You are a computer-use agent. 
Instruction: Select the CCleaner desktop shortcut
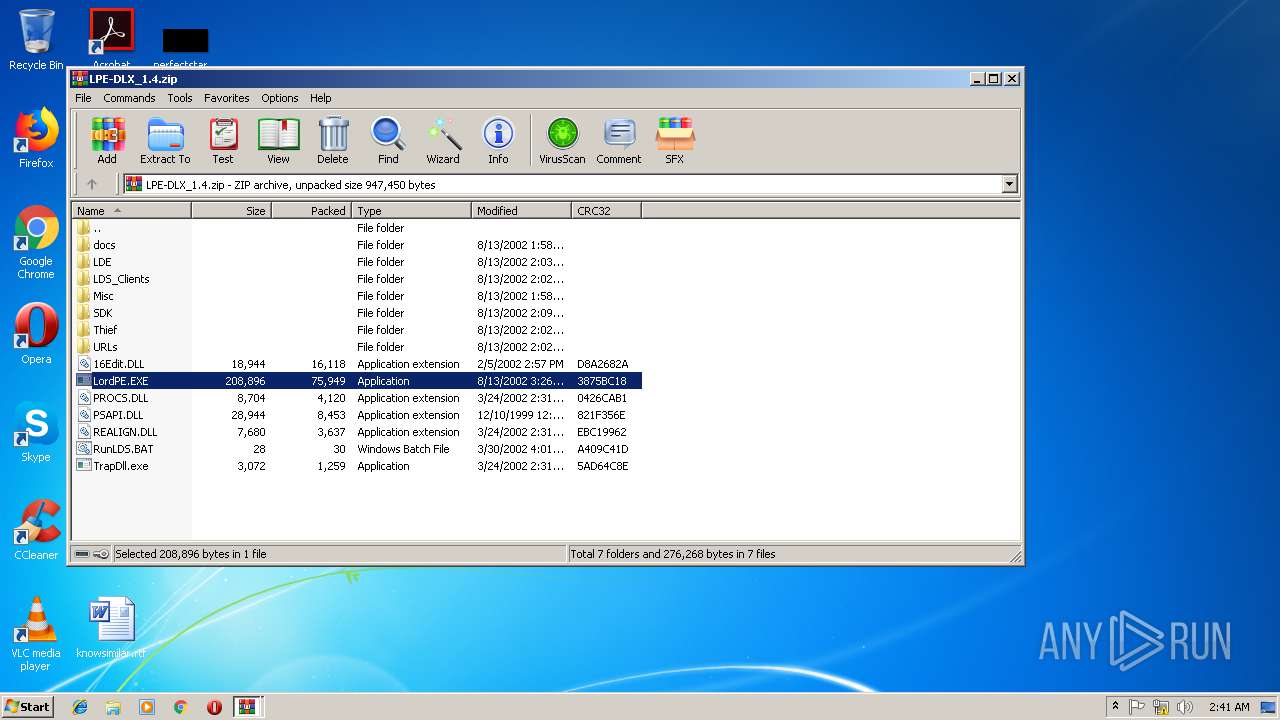click(36, 530)
